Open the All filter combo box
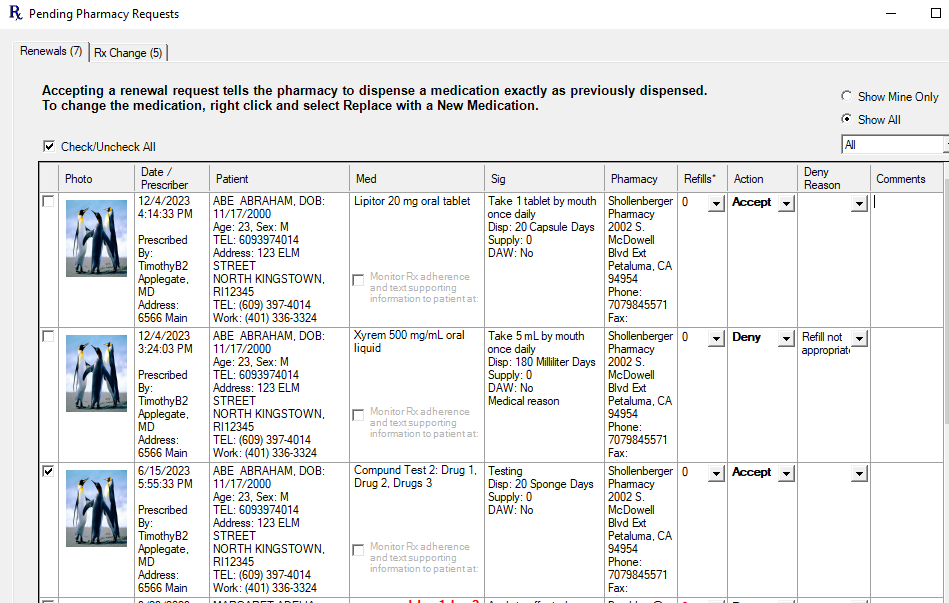The width and height of the screenshot is (949, 603). [893, 145]
